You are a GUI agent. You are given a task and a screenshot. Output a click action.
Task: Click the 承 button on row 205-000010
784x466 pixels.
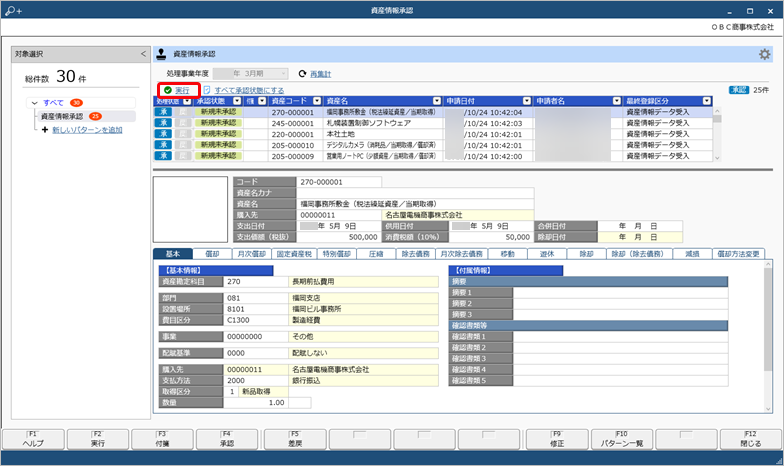(163, 145)
